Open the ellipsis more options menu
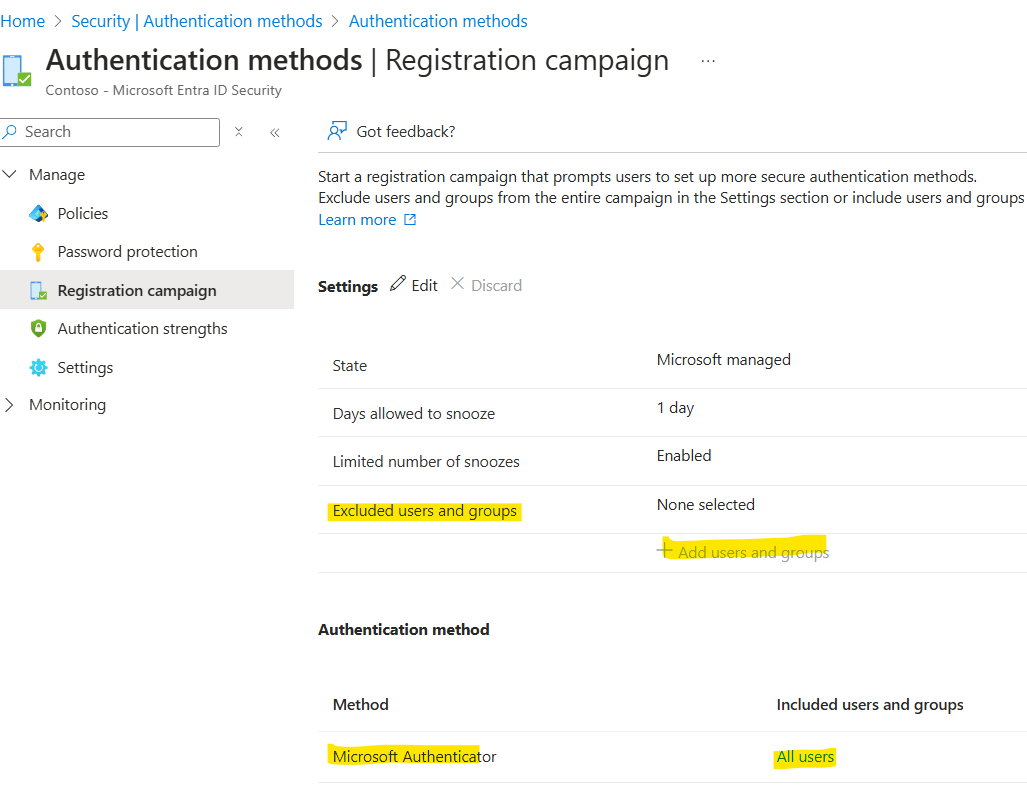This screenshot has width=1027, height=790. pos(708,61)
